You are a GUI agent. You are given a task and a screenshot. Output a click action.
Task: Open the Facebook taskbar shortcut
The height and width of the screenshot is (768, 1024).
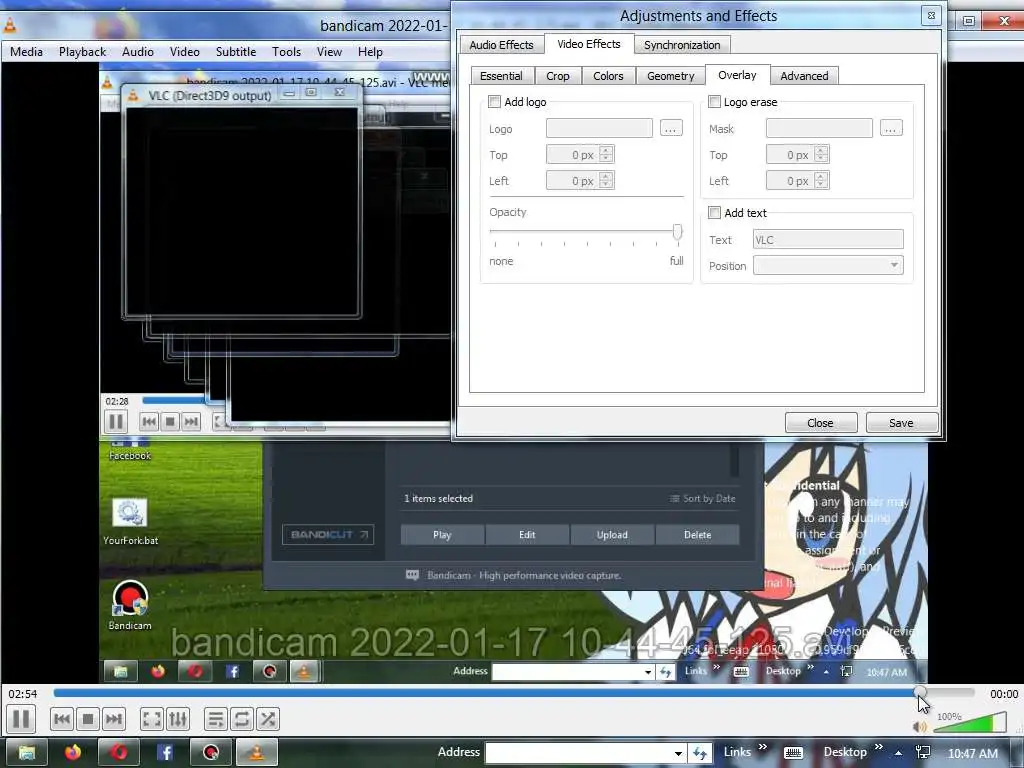coord(165,752)
